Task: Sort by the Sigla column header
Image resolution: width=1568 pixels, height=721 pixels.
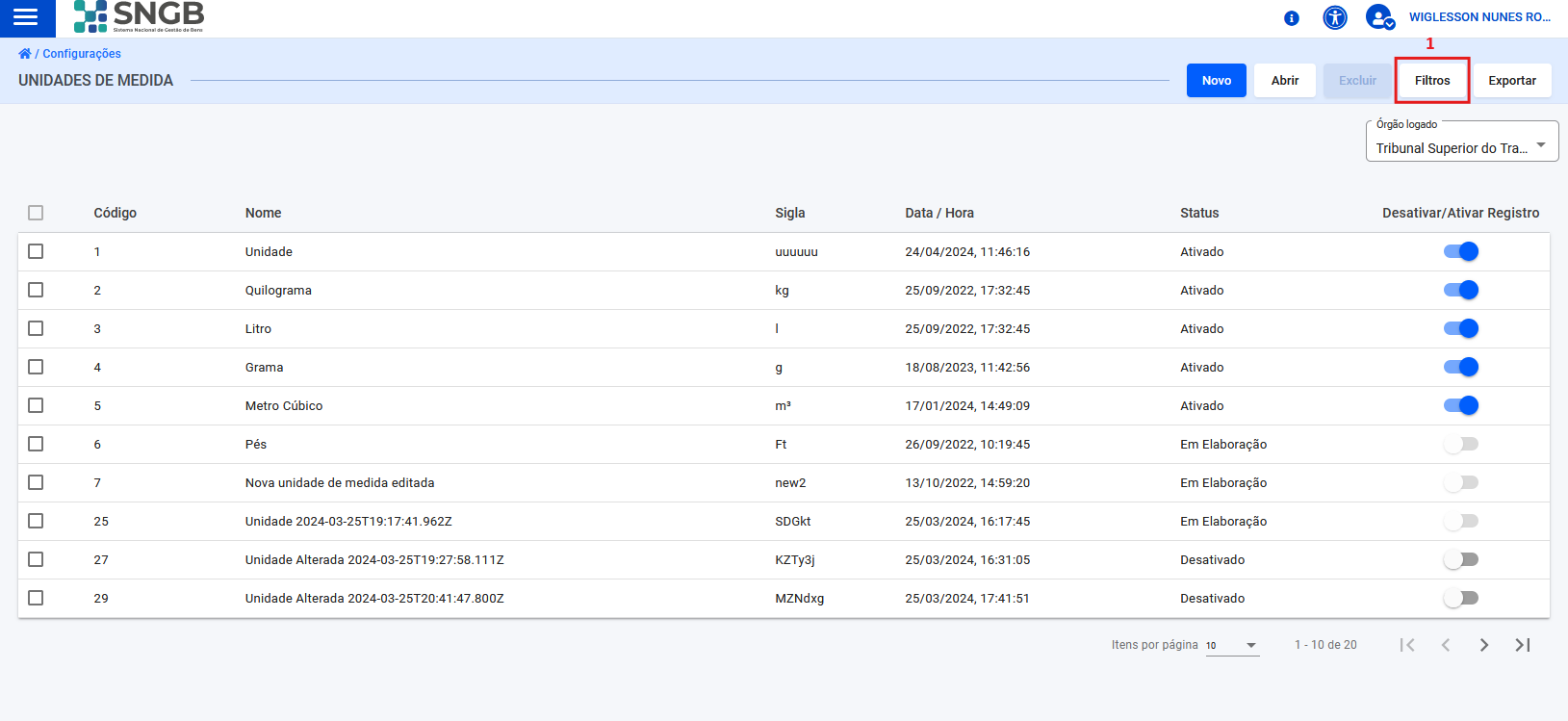Action: coord(790,213)
